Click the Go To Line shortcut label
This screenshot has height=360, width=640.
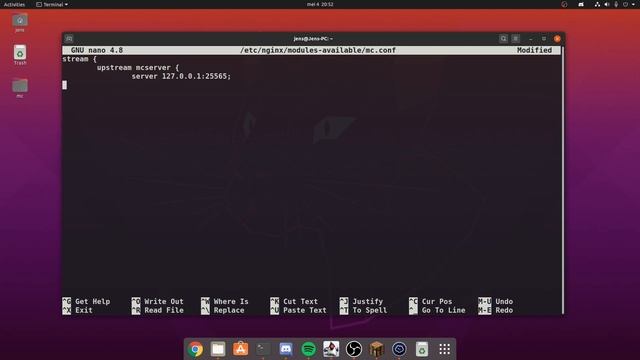tap(443, 311)
